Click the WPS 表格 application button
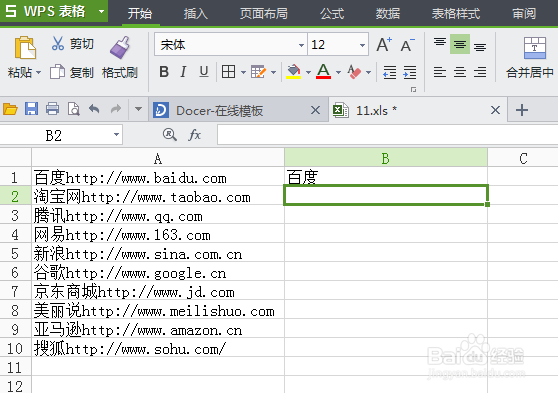This screenshot has height=393, width=558. (x=54, y=11)
